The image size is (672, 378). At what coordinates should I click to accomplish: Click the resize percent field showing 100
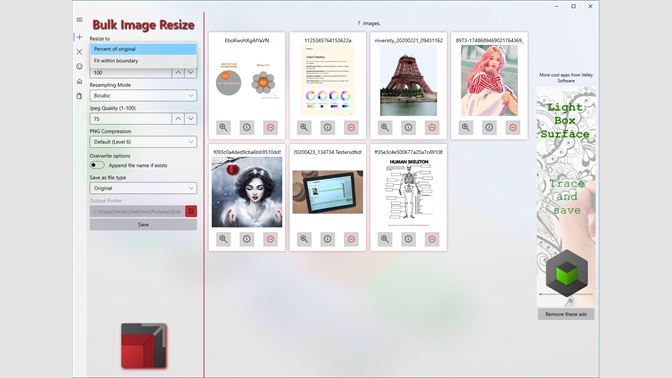click(131, 73)
